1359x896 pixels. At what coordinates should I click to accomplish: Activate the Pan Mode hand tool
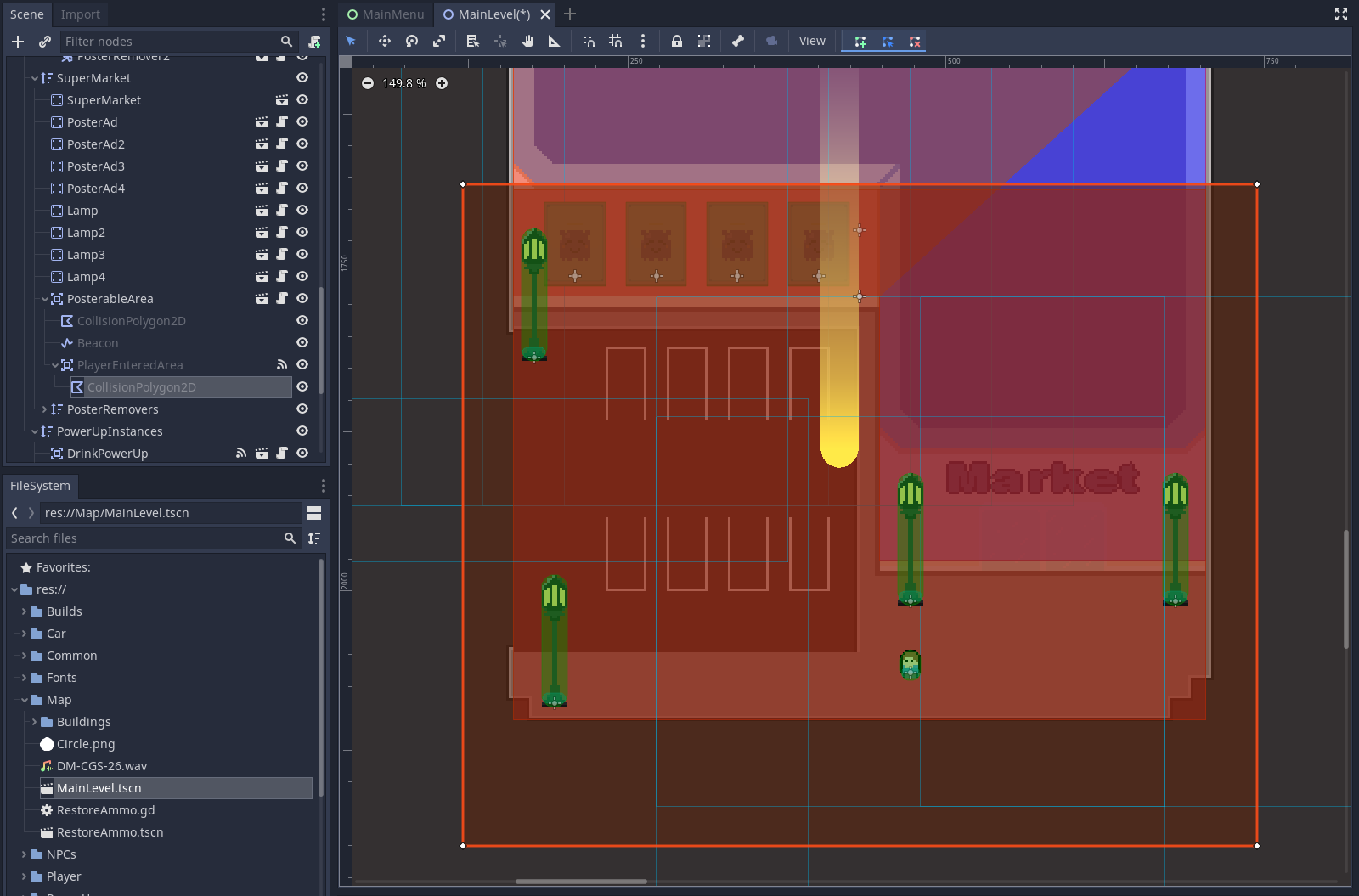coord(527,41)
